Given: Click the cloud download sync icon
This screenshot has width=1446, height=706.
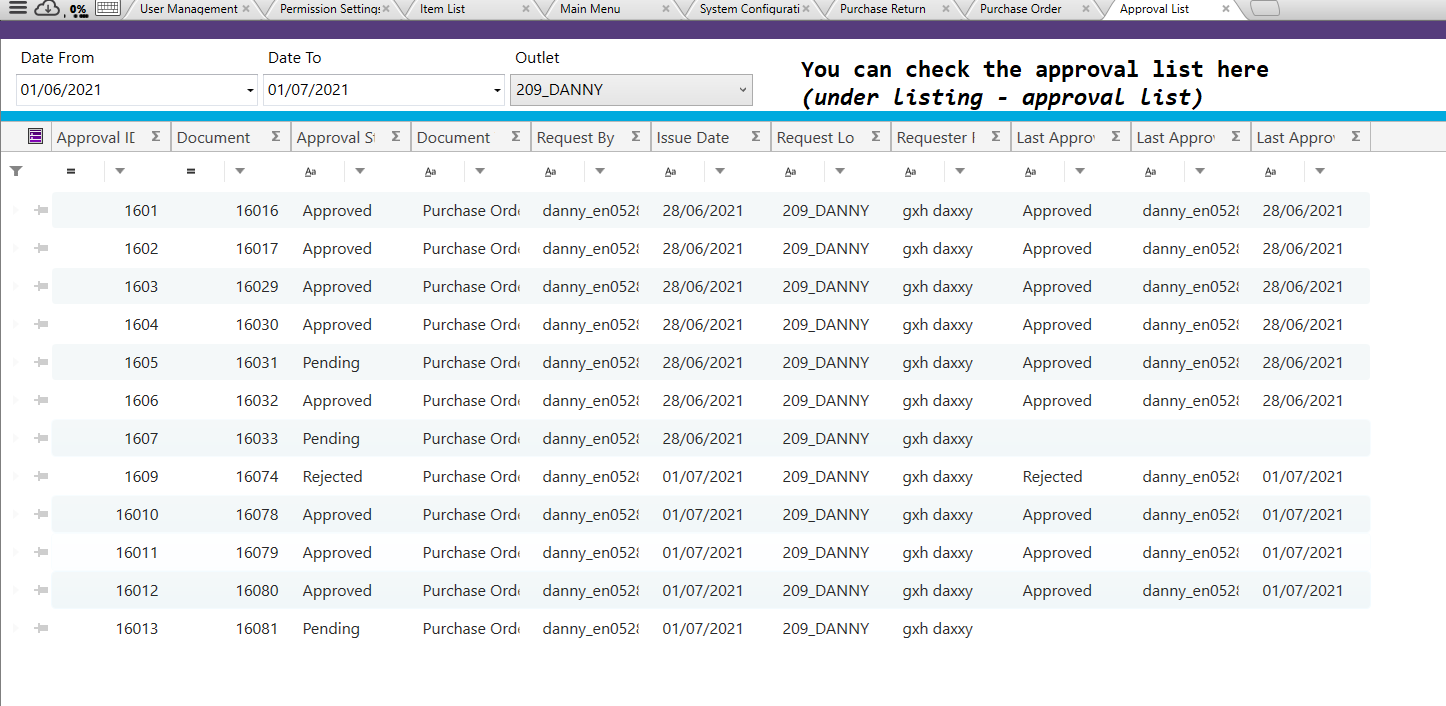Looking at the screenshot, I should pos(47,9).
